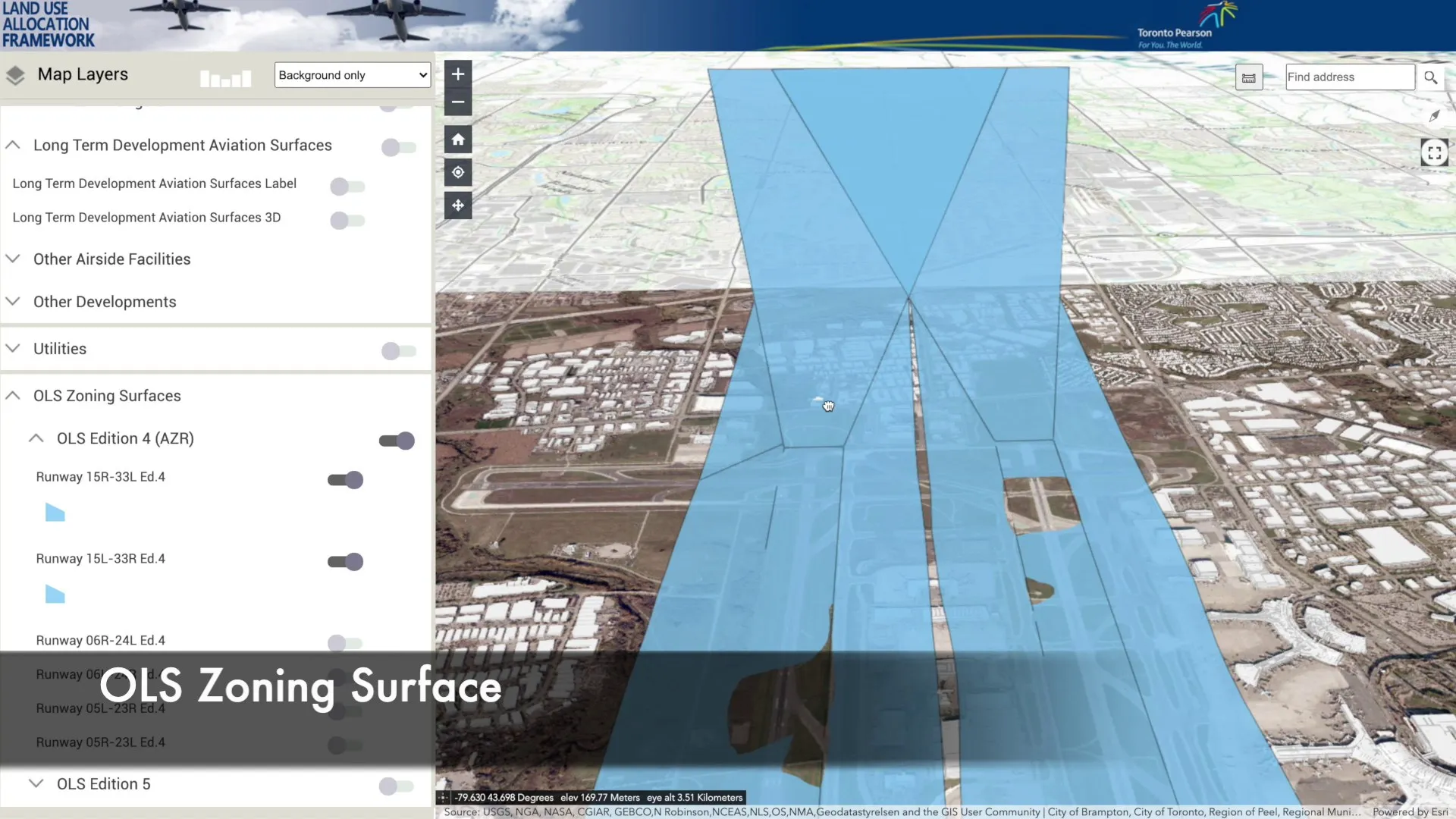Go to the home map view
The image size is (1456, 819).
(x=458, y=140)
